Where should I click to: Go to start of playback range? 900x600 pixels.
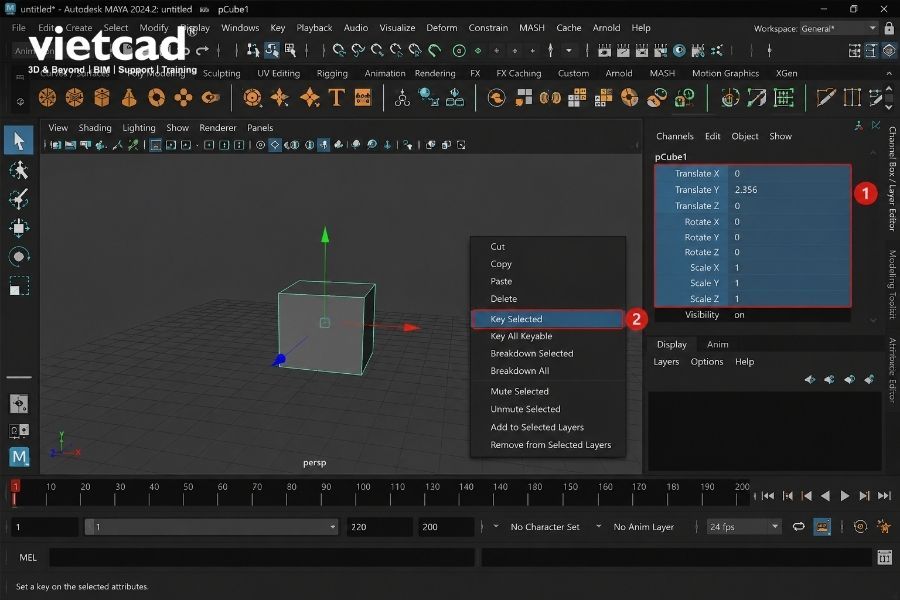[x=768, y=496]
